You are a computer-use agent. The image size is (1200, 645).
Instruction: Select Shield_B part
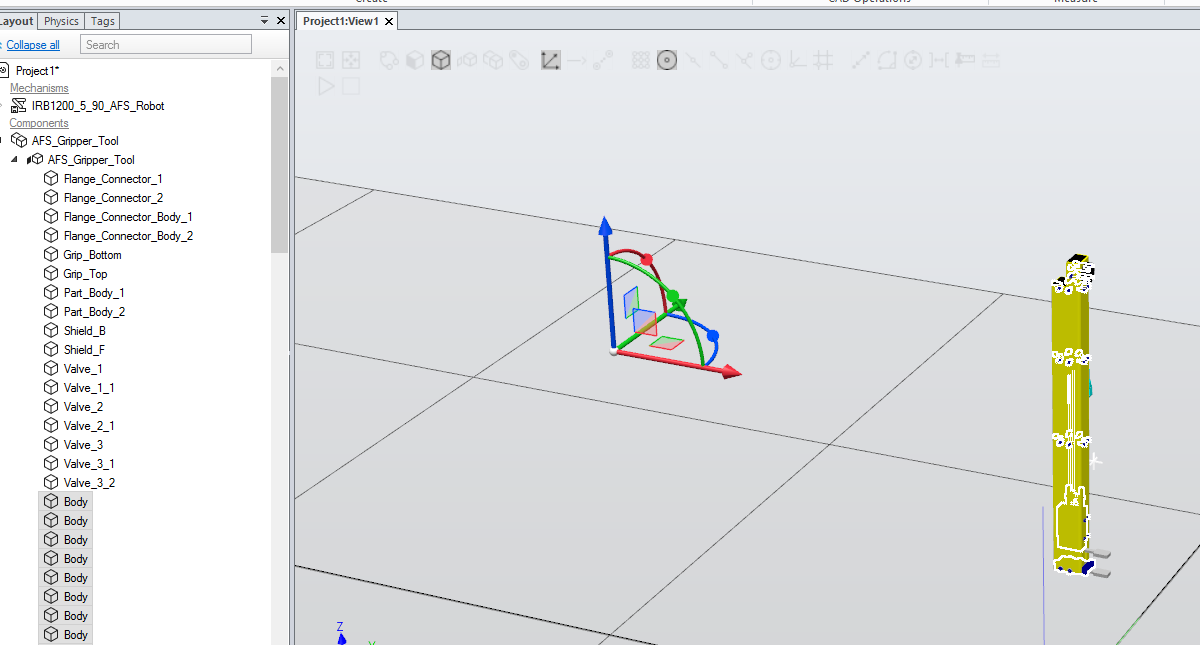[x=84, y=331]
